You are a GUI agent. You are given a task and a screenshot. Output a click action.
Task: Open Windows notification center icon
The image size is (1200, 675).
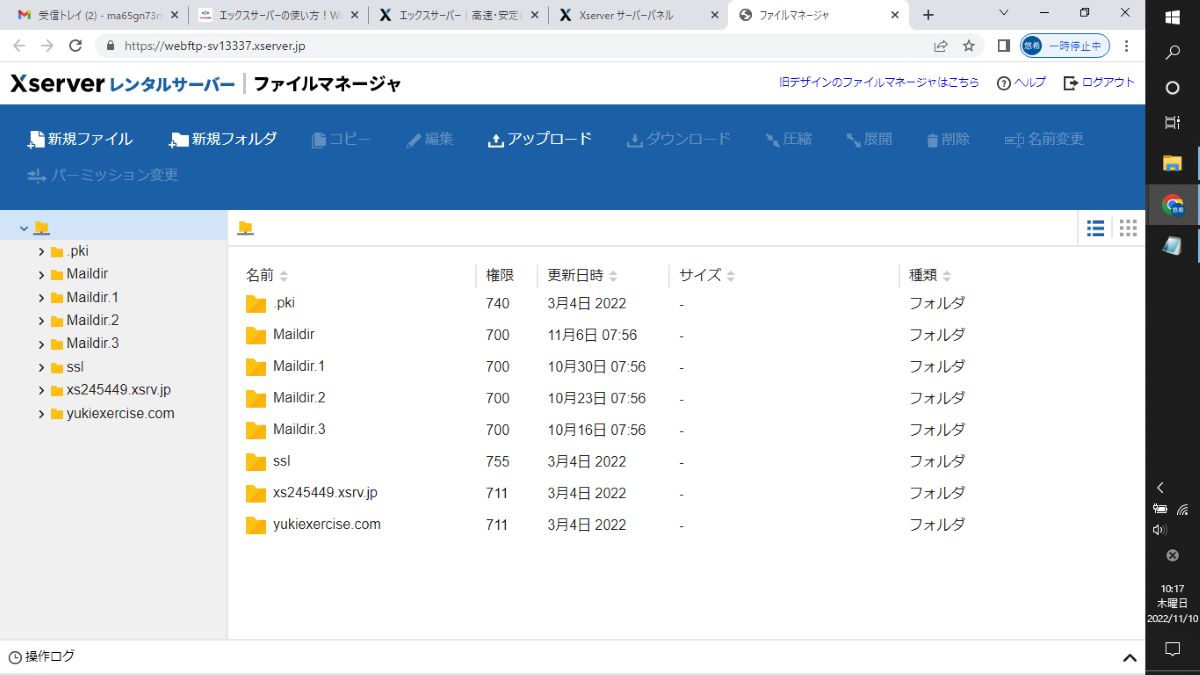(1173, 649)
